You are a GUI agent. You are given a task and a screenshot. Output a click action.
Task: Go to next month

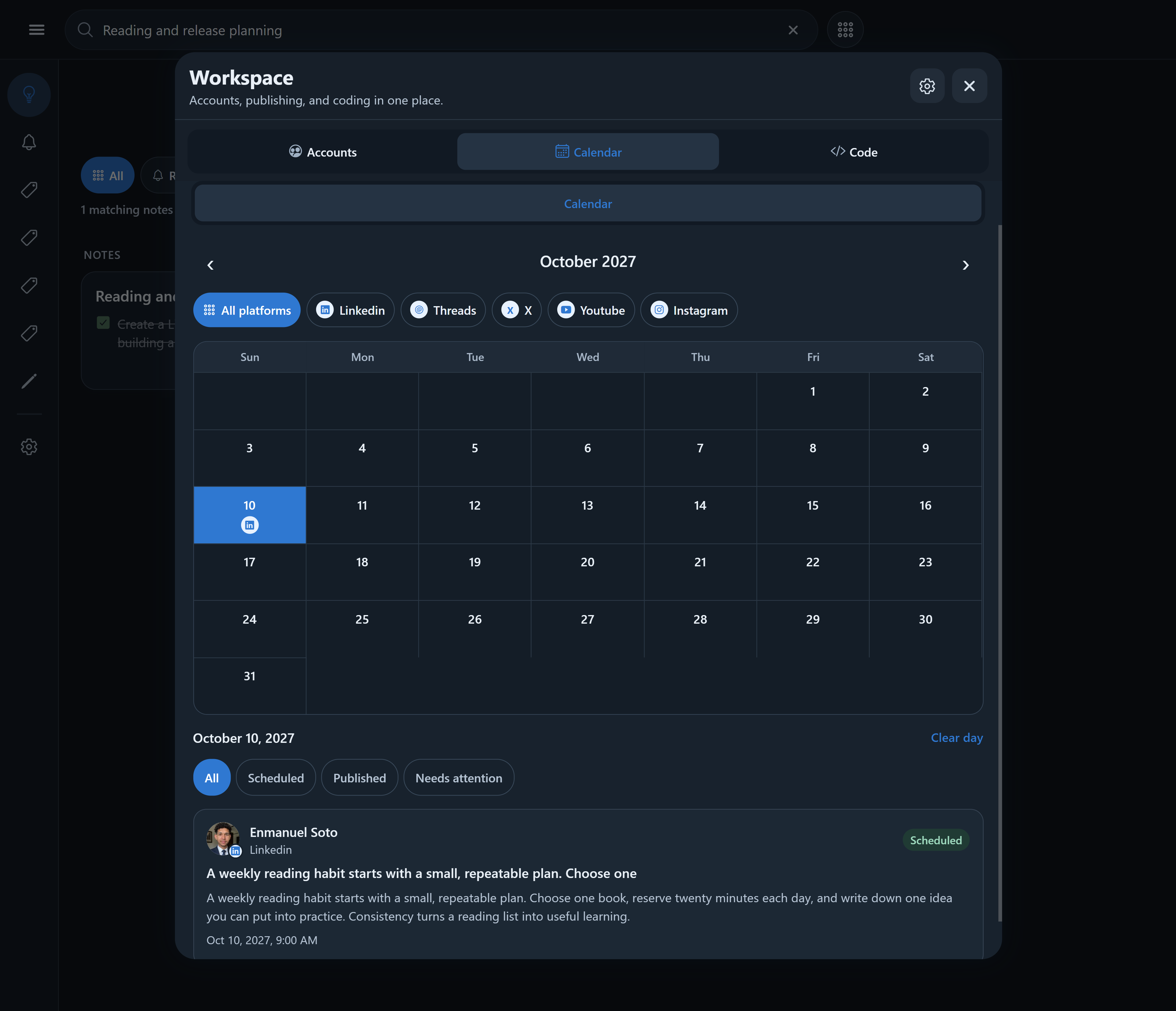pos(966,265)
